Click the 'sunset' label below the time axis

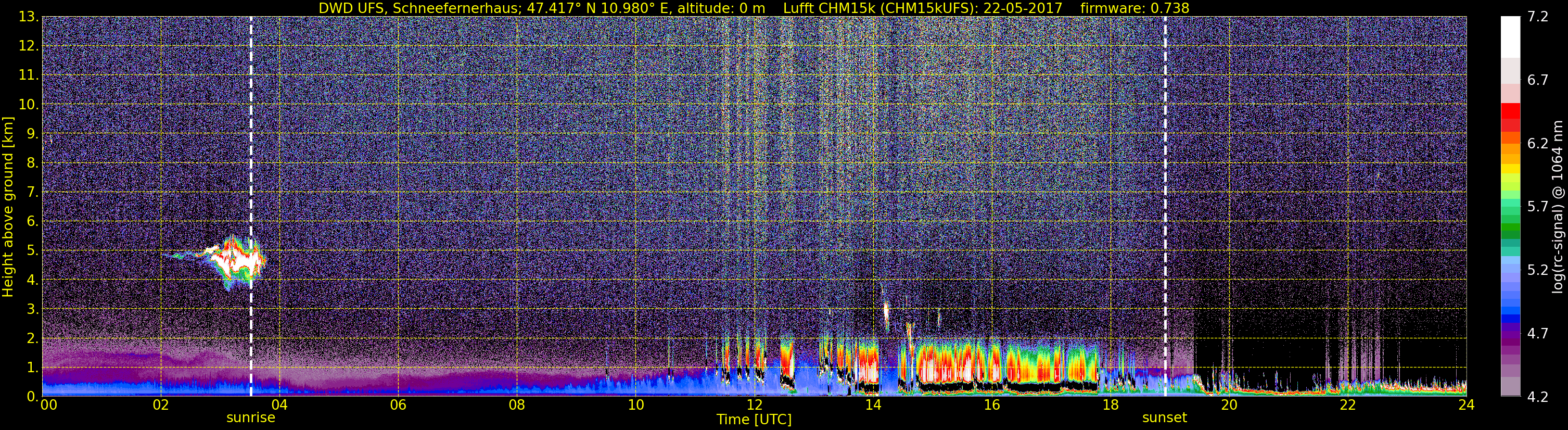pyautogui.click(x=1165, y=418)
